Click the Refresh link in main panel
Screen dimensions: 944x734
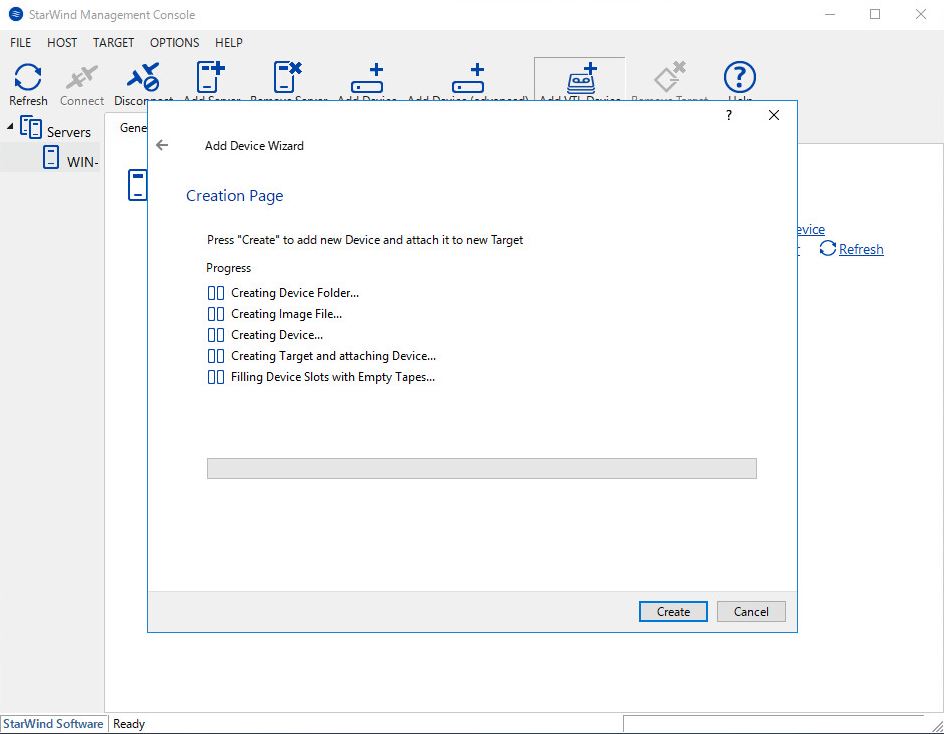pos(861,249)
